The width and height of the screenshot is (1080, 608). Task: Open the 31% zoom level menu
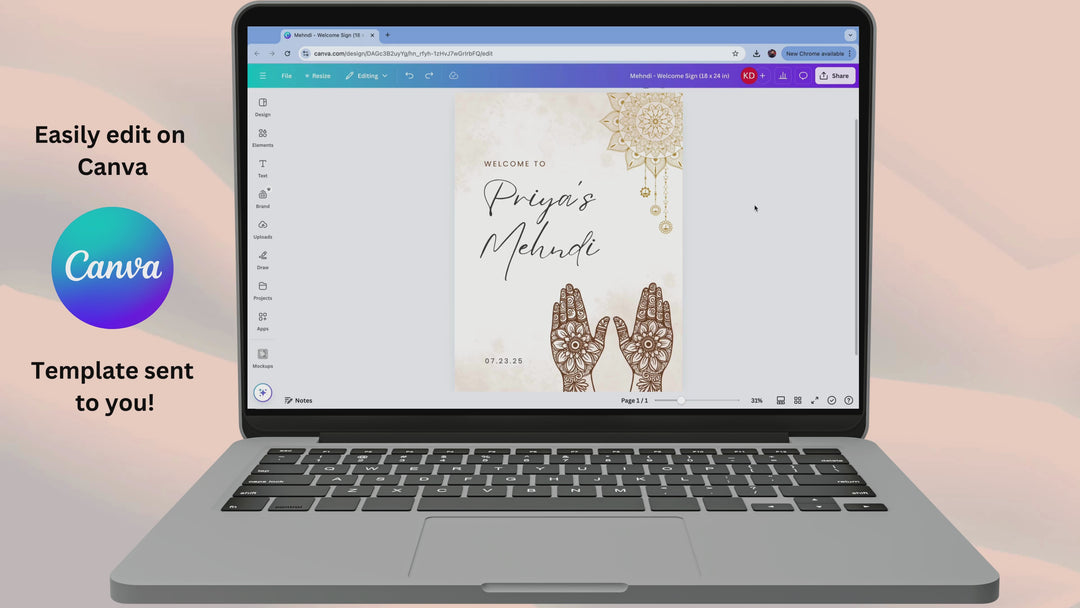756,400
